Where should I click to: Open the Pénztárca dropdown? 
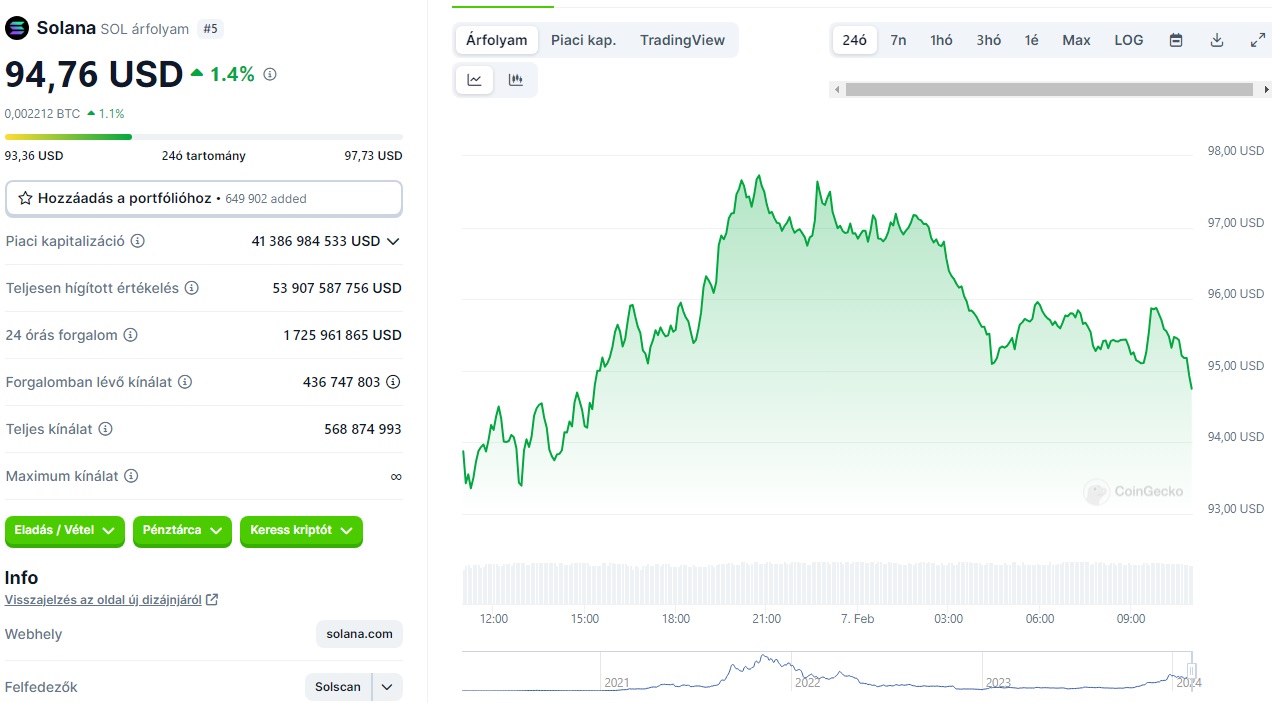(182, 531)
